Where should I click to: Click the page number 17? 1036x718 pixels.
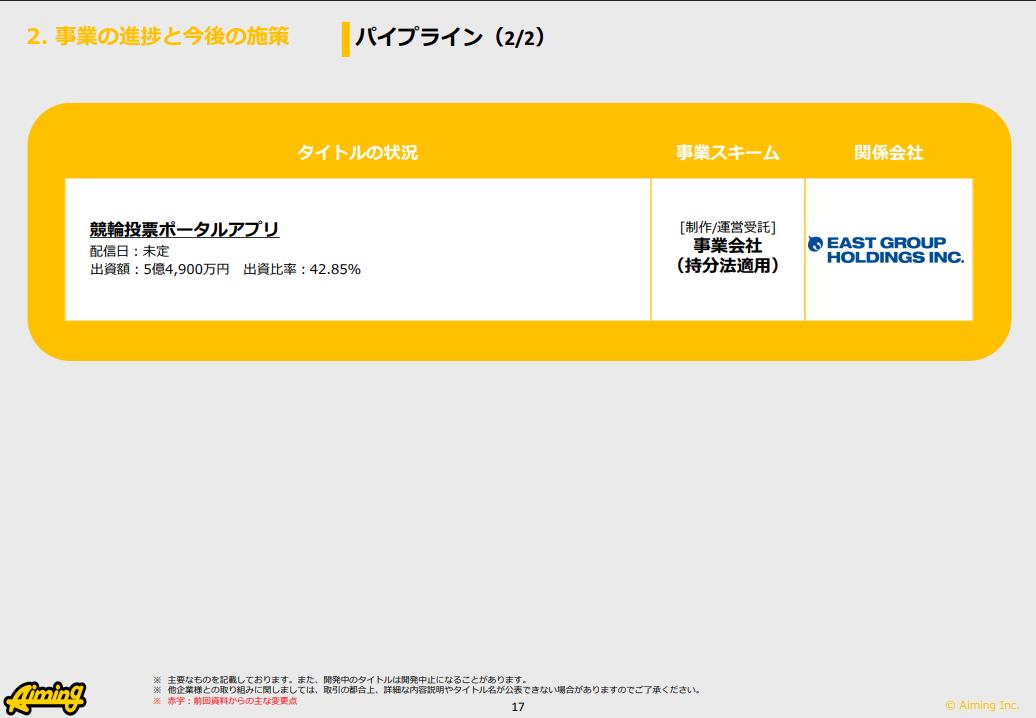point(518,707)
